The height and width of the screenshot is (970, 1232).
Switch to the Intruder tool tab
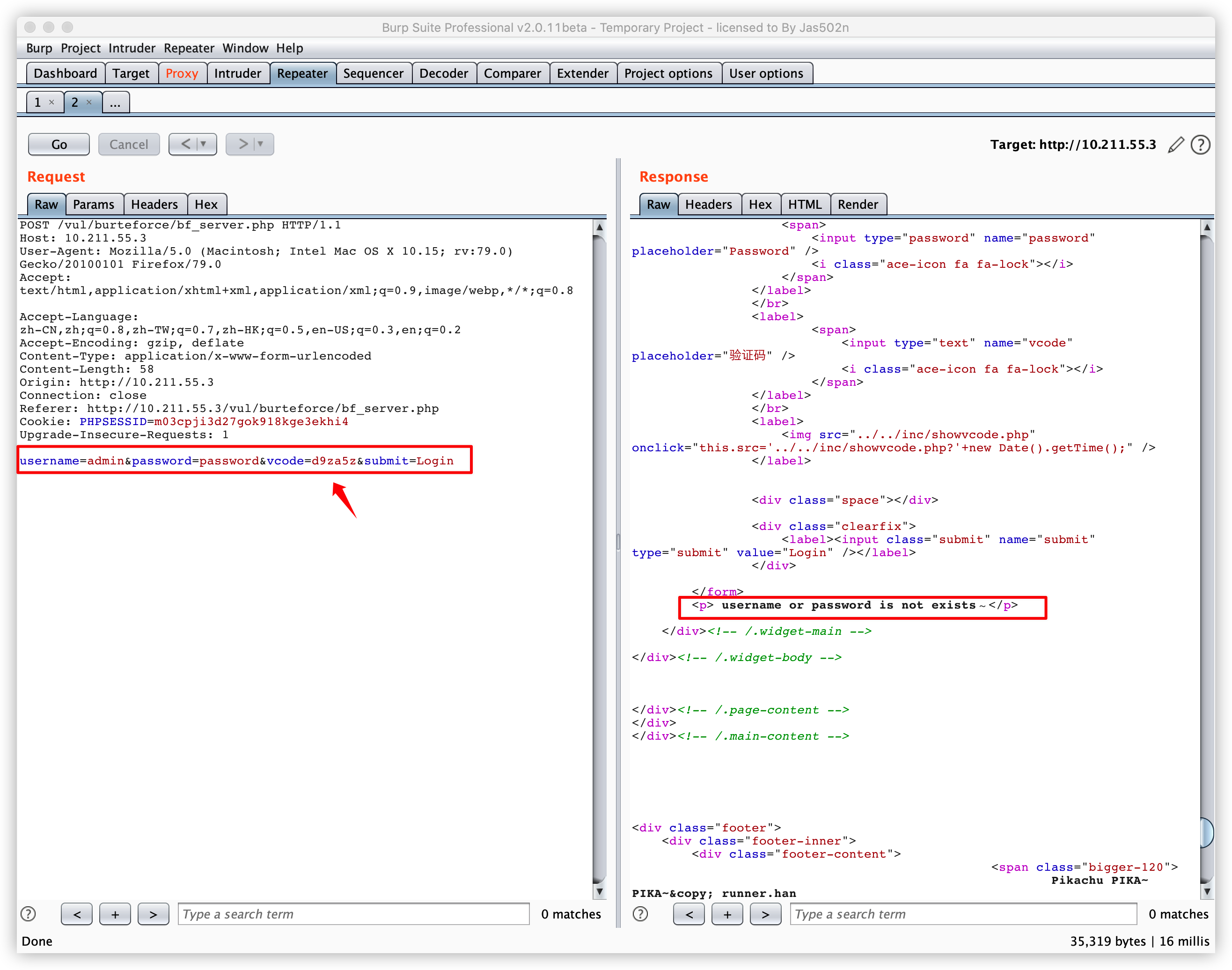(x=237, y=73)
